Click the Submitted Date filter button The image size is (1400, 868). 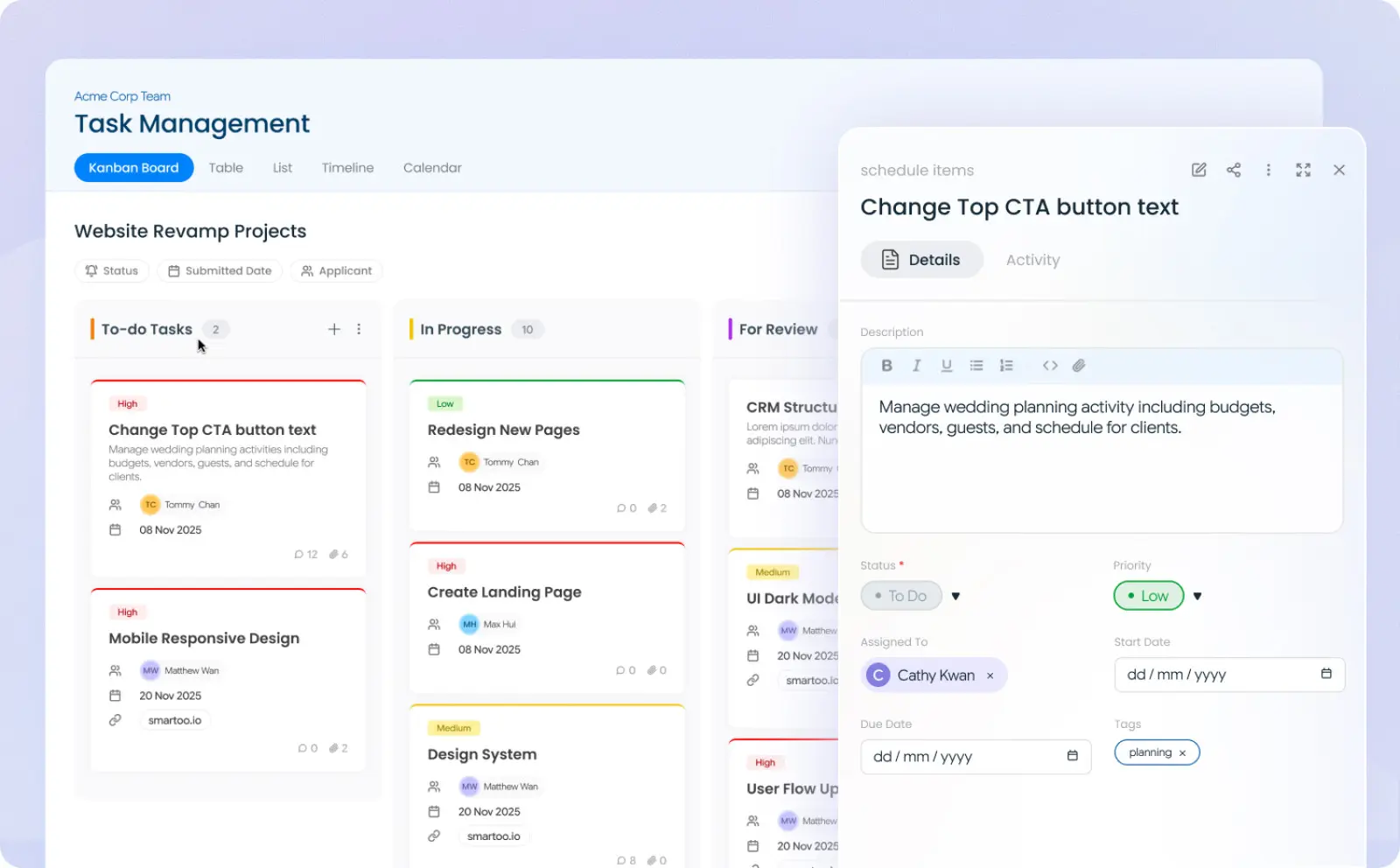point(220,271)
